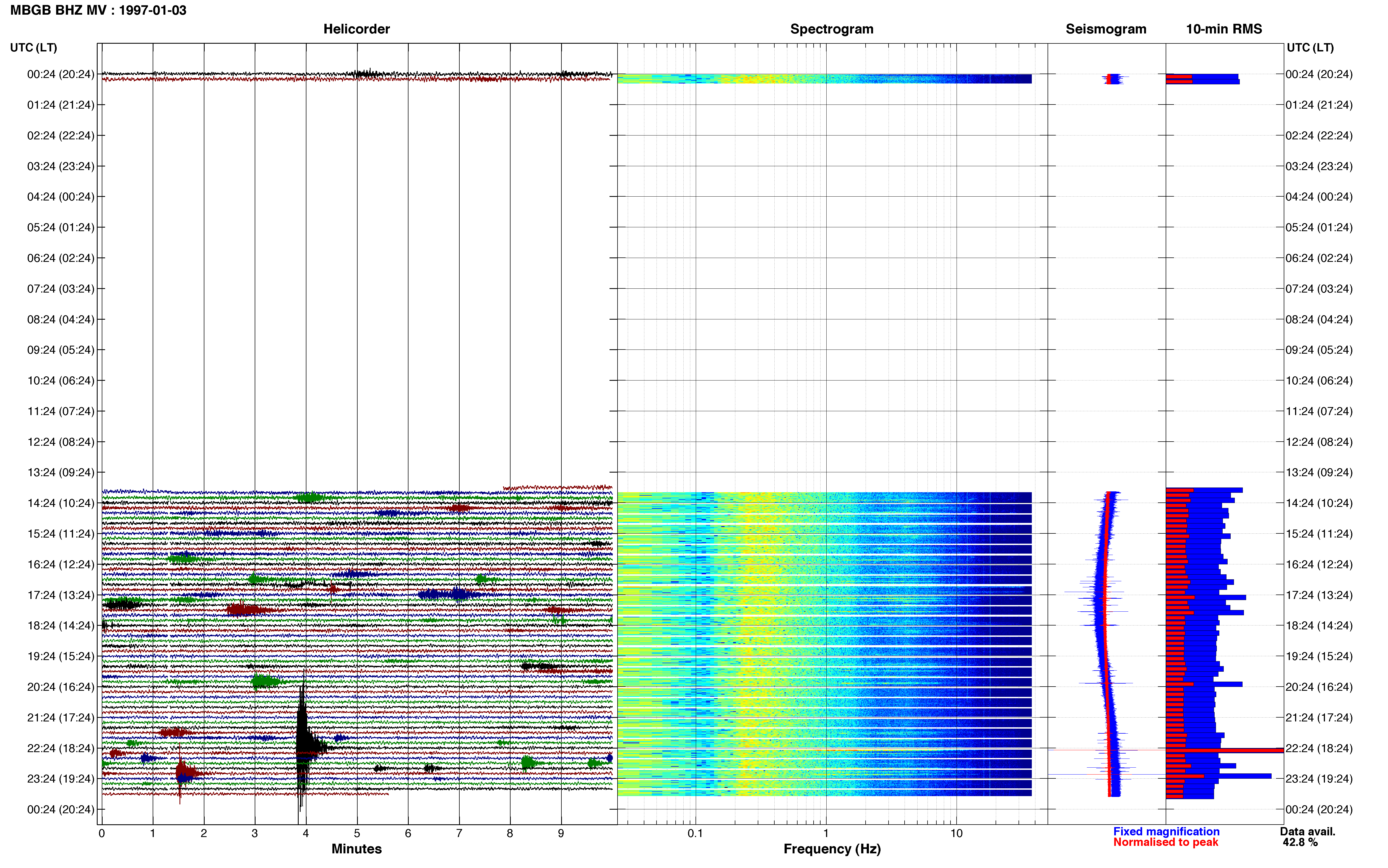Click right axis label '23:24 (19:24)'

[1319, 779]
